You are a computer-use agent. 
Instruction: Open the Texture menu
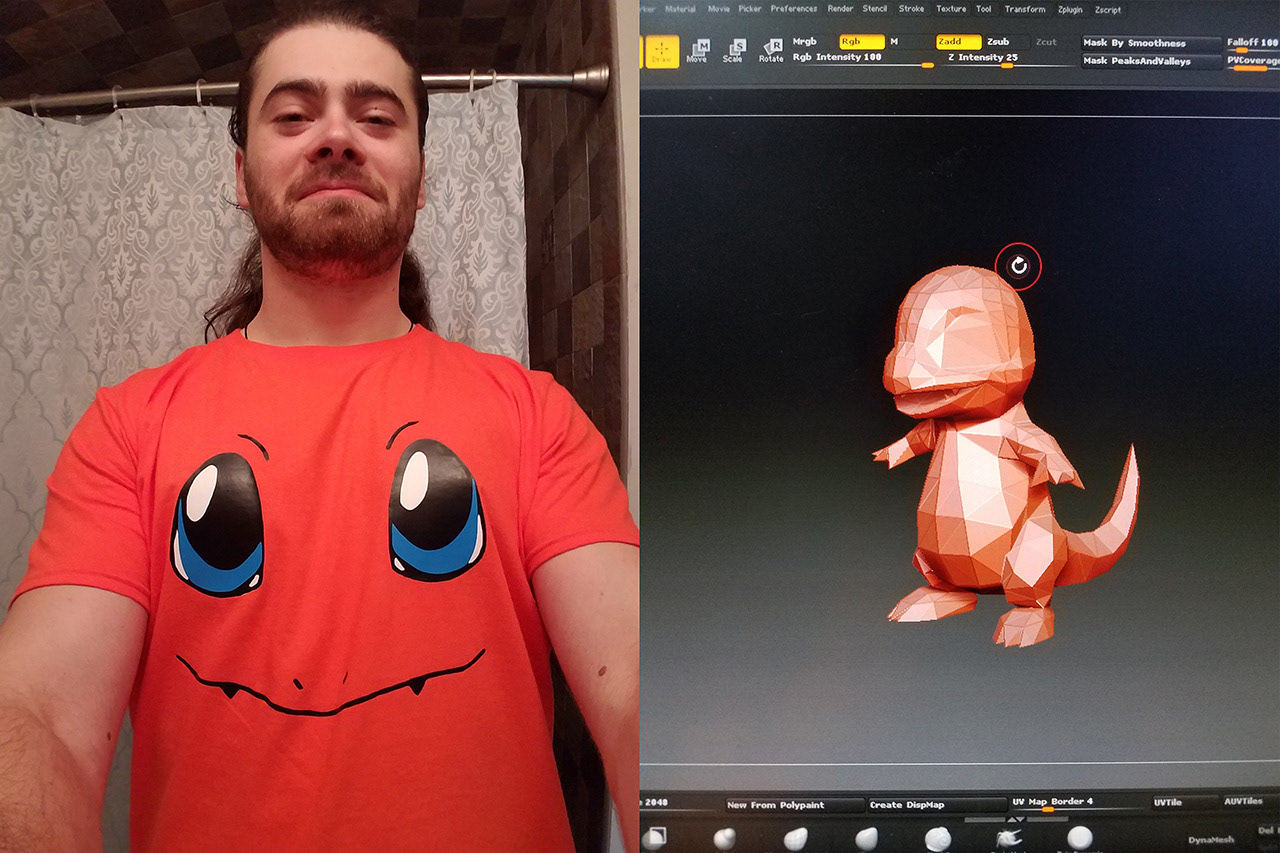pyautogui.click(x=951, y=9)
